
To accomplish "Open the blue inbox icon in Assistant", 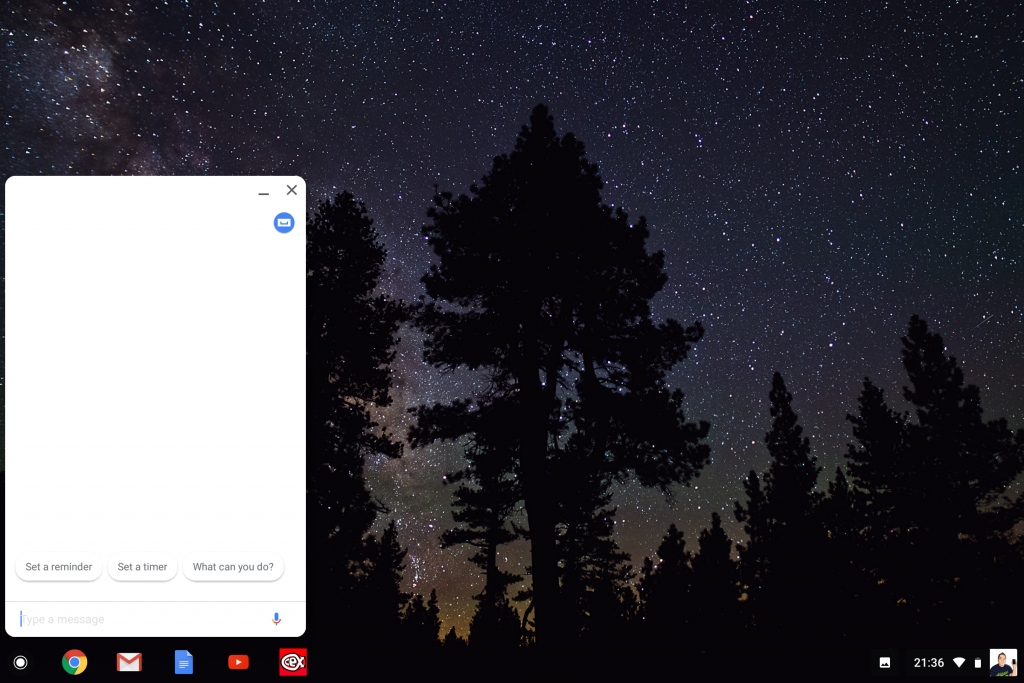I will (x=284, y=223).
